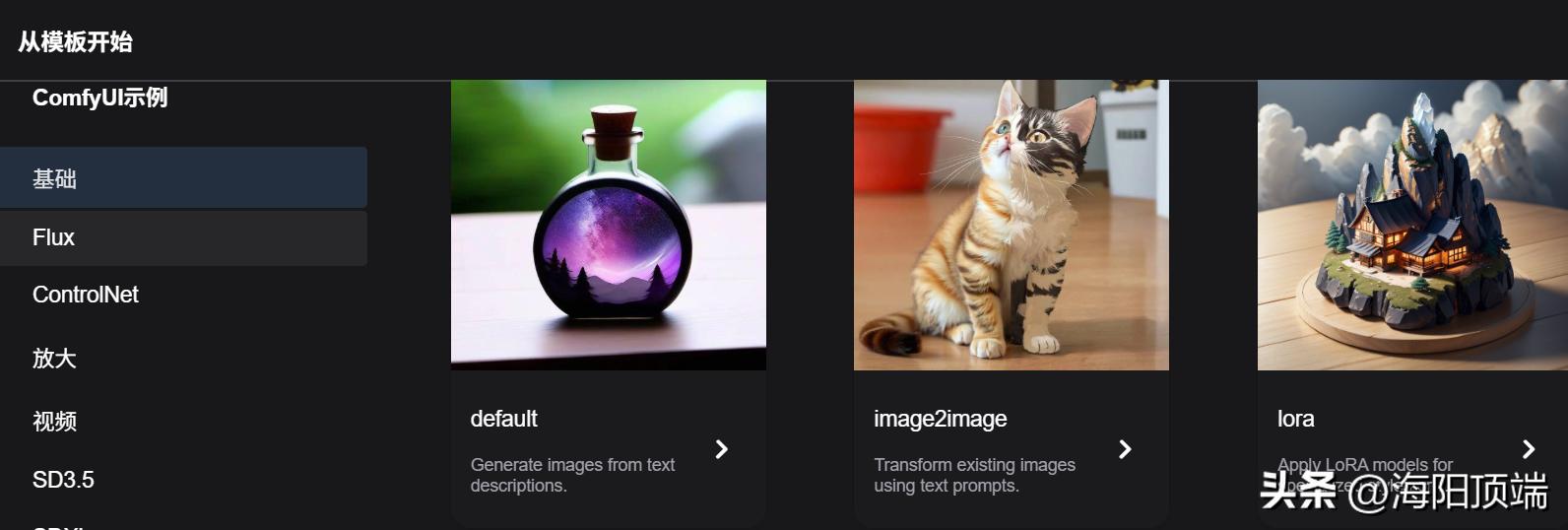The image size is (1568, 530).
Task: Open the image2image template title
Action: point(940,419)
